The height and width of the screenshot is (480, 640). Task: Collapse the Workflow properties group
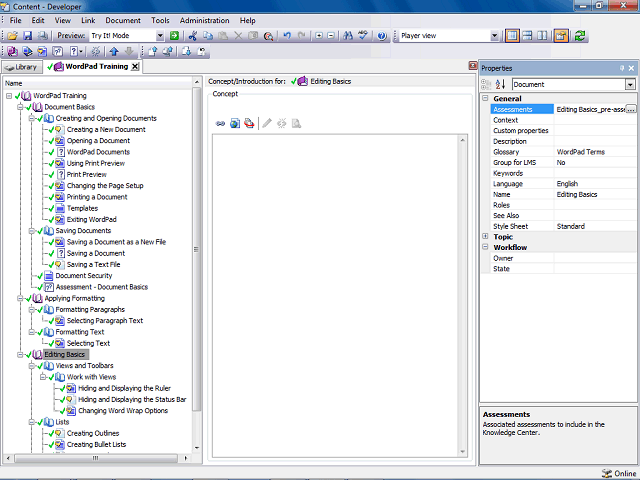(485, 247)
